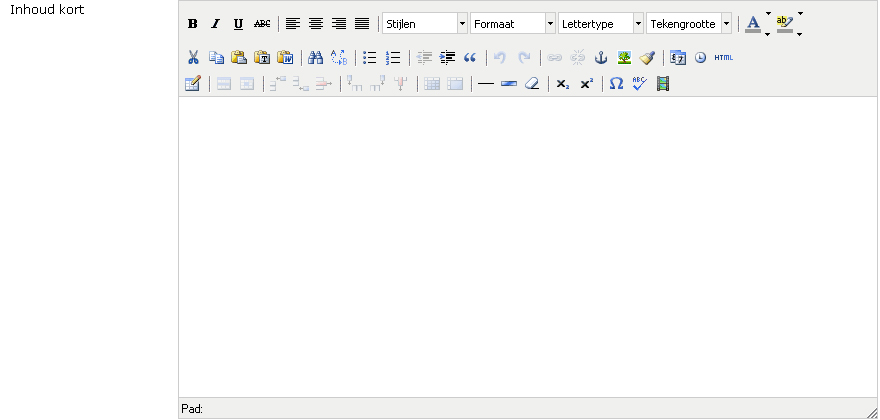
Task: Align text right
Action: click(339, 24)
